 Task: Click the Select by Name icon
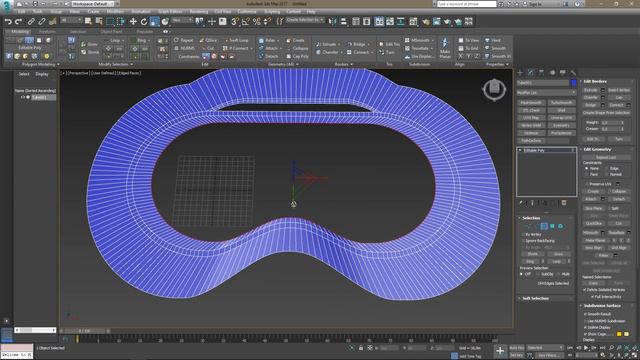coord(99,21)
